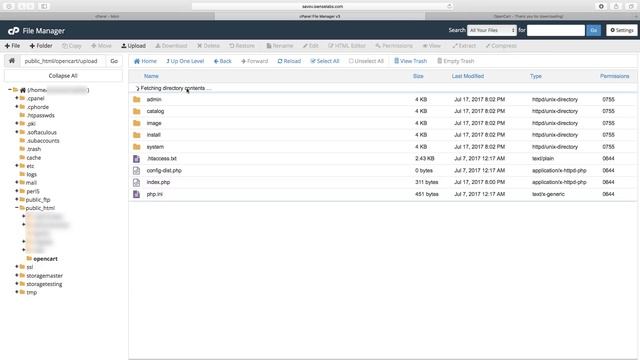This screenshot has height=360, width=640.
Task: Click Compress in the toolbar
Action: pyautogui.click(x=501, y=46)
